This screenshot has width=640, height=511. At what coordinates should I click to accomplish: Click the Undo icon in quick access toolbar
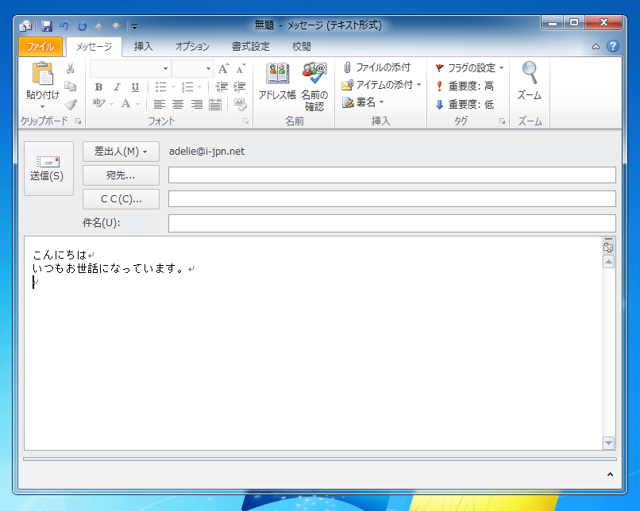[x=64, y=27]
